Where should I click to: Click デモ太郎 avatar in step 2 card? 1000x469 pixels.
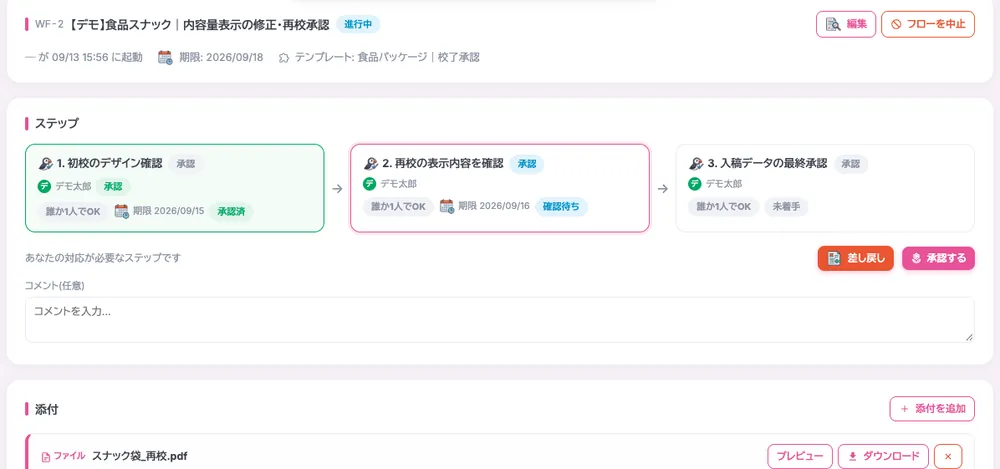coord(369,184)
